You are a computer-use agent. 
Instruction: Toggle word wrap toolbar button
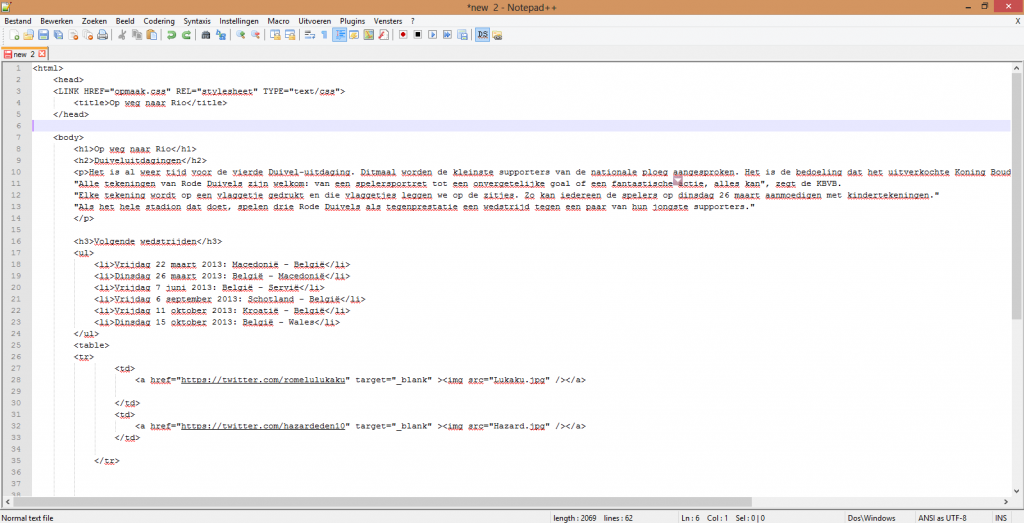coord(310,35)
